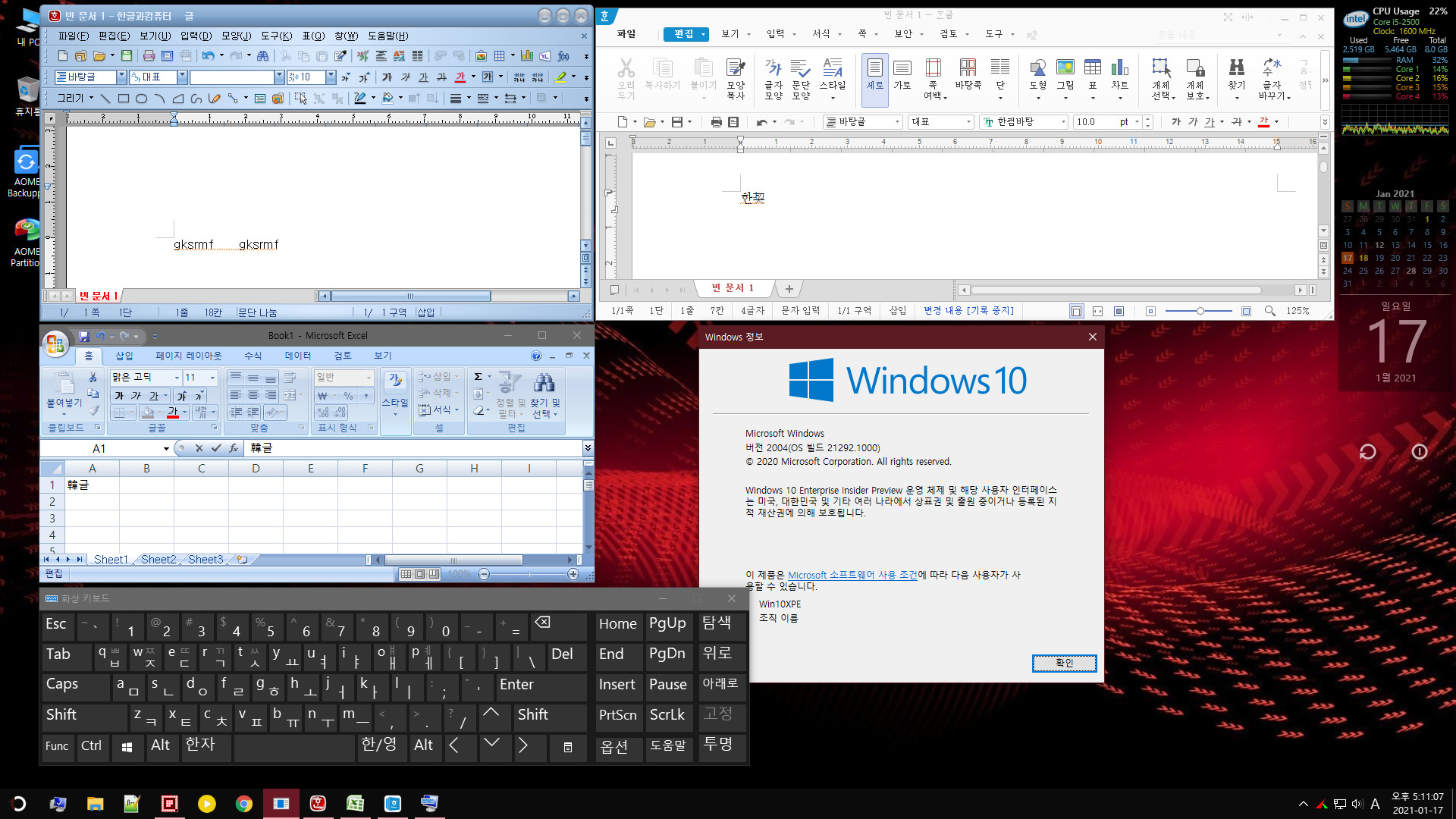Open 모양(J) menu in Hangul window
Screen dimensions: 1456x819
(x=236, y=36)
